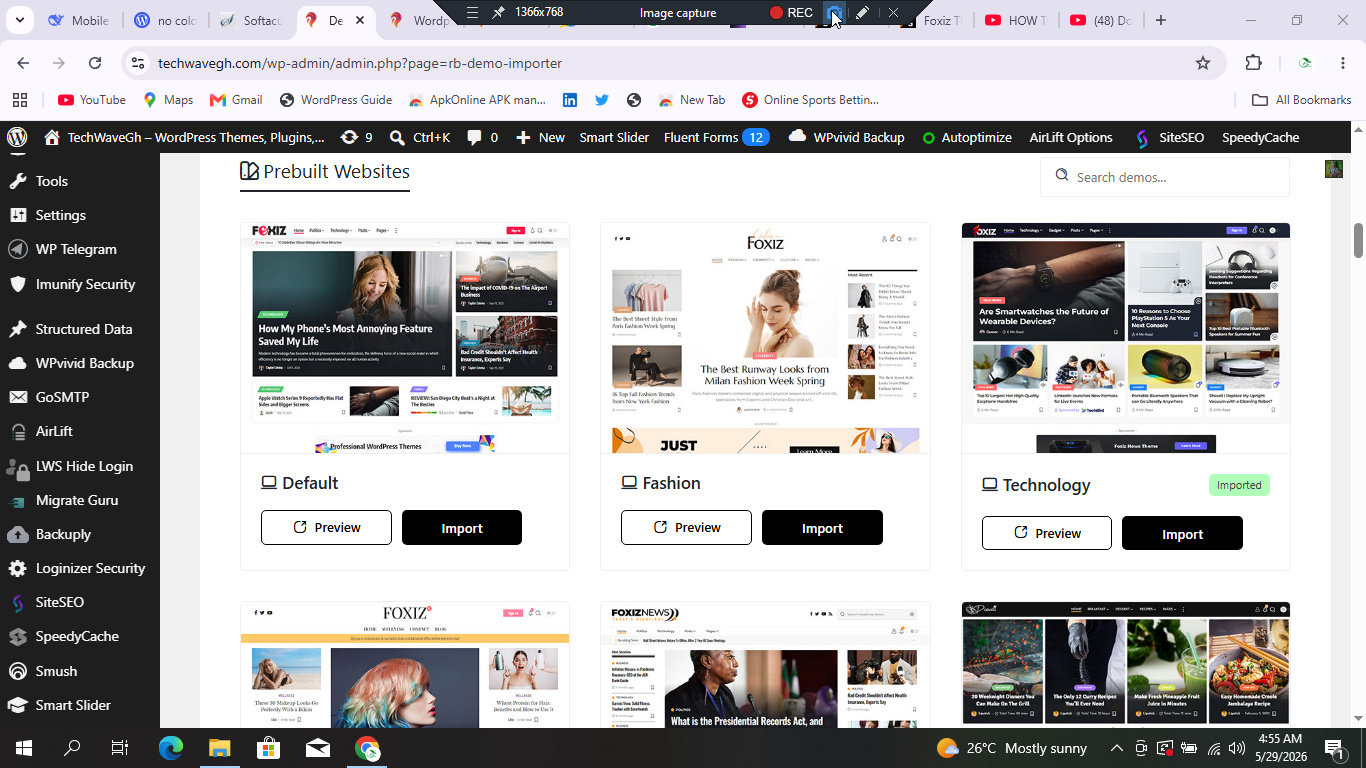Open File Explorer from the taskbar
The width and height of the screenshot is (1366, 768).
(x=219, y=747)
